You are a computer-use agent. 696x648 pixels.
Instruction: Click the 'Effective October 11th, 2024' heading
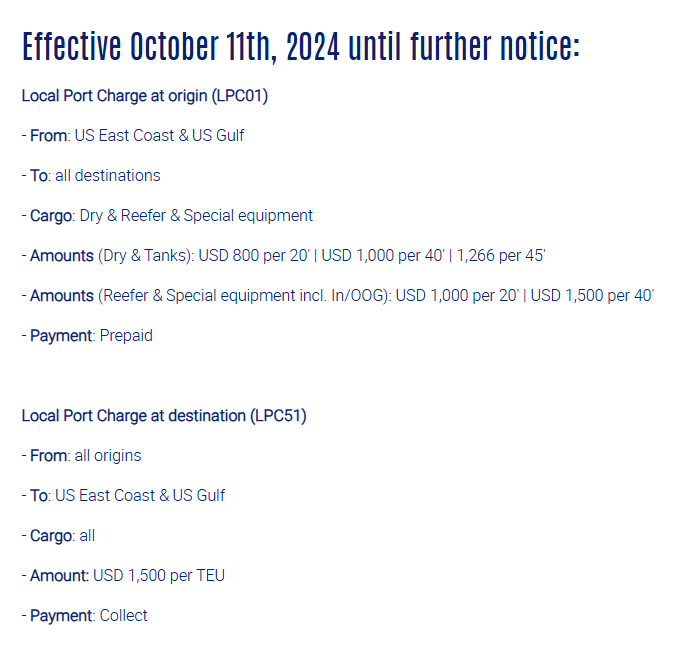click(181, 46)
